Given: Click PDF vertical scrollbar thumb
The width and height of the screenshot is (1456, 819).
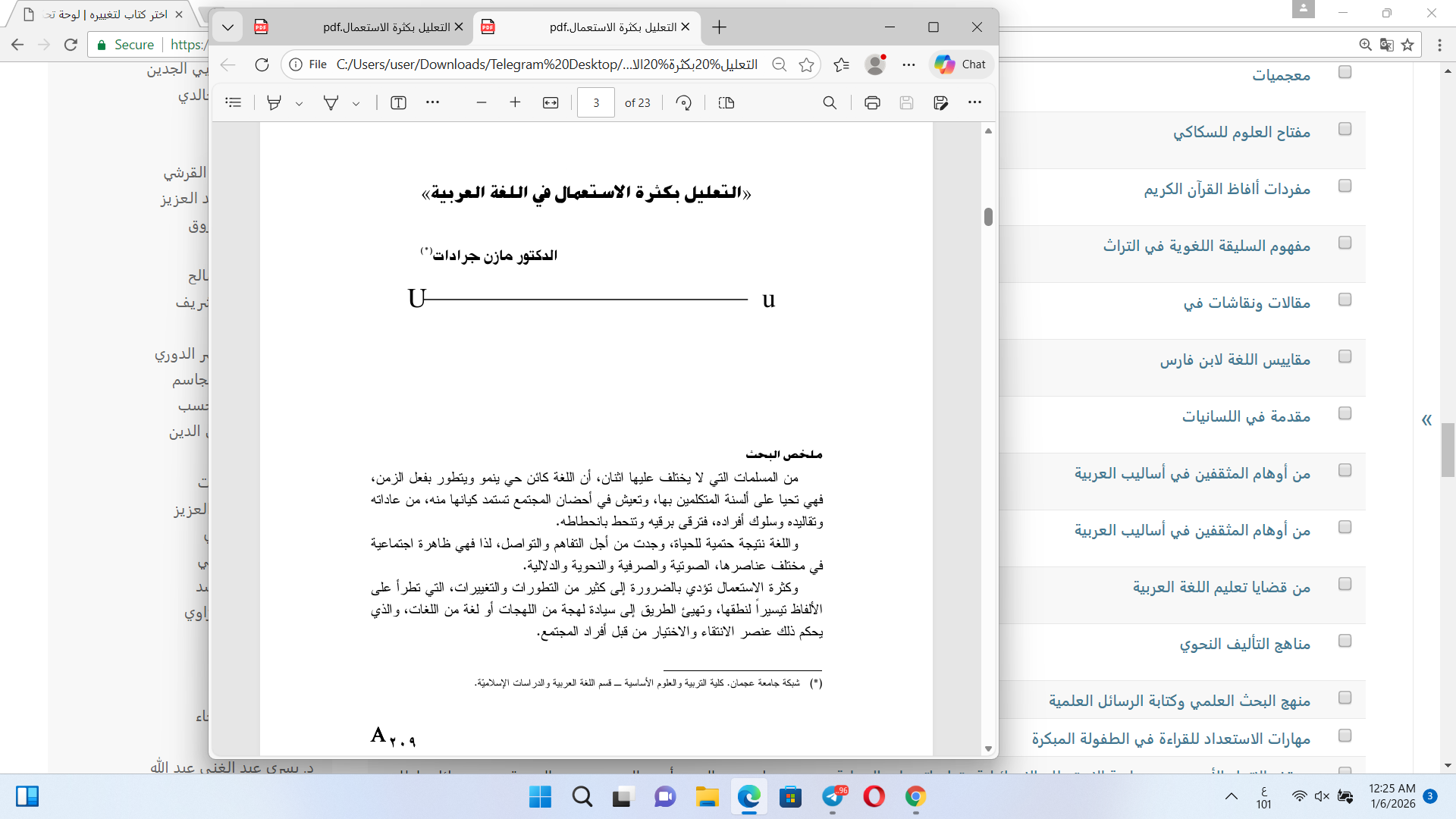Looking at the screenshot, I should [988, 217].
